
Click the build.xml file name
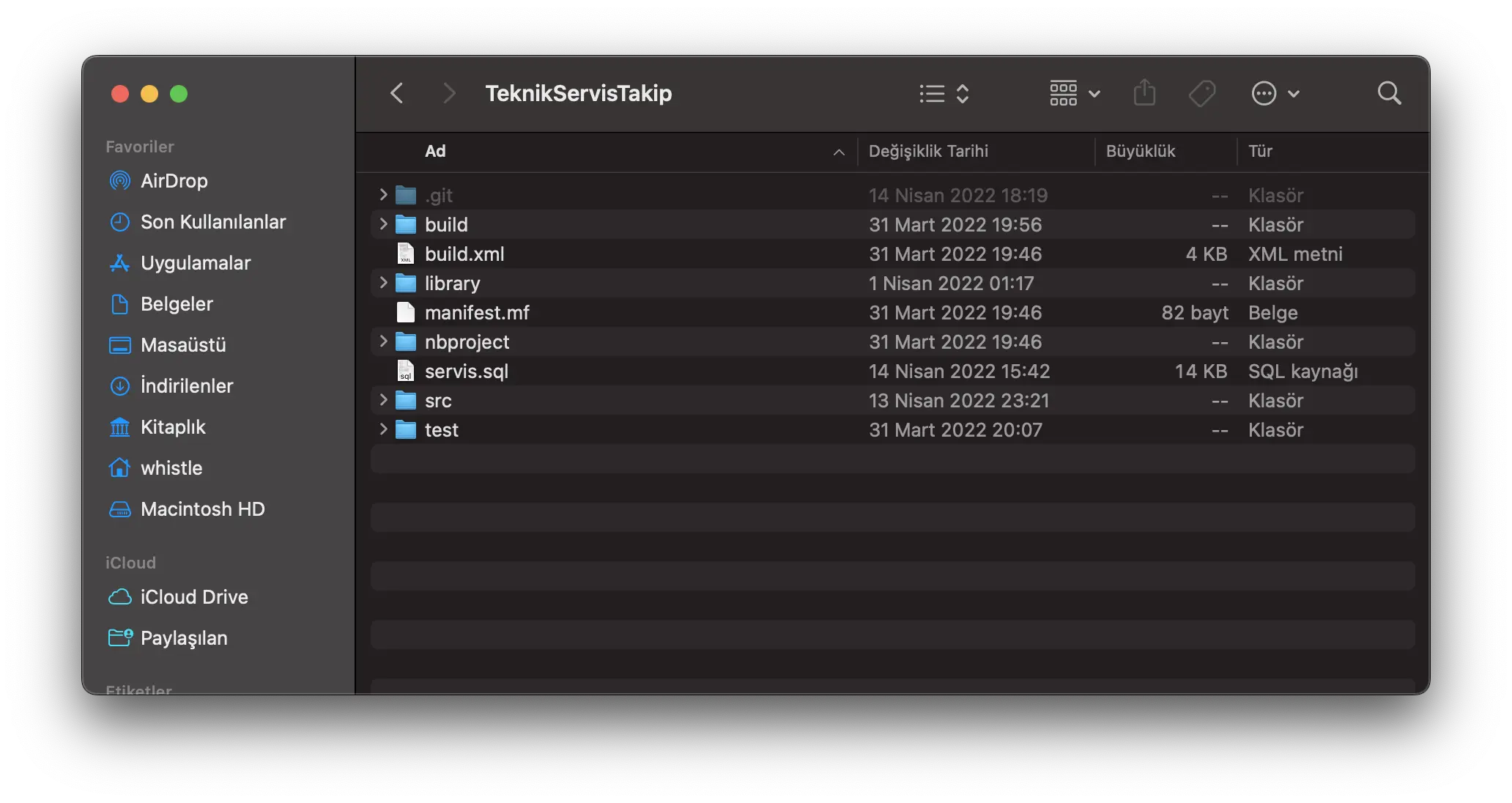464,254
